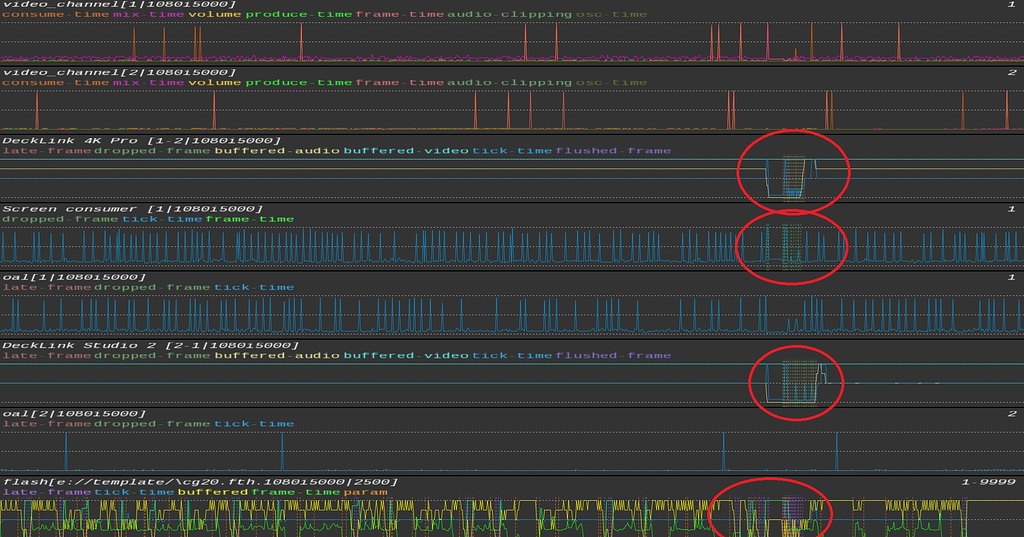Click flushed-frame legend under DeckLink Studio 2
The image size is (1024, 537).
(x=613, y=355)
